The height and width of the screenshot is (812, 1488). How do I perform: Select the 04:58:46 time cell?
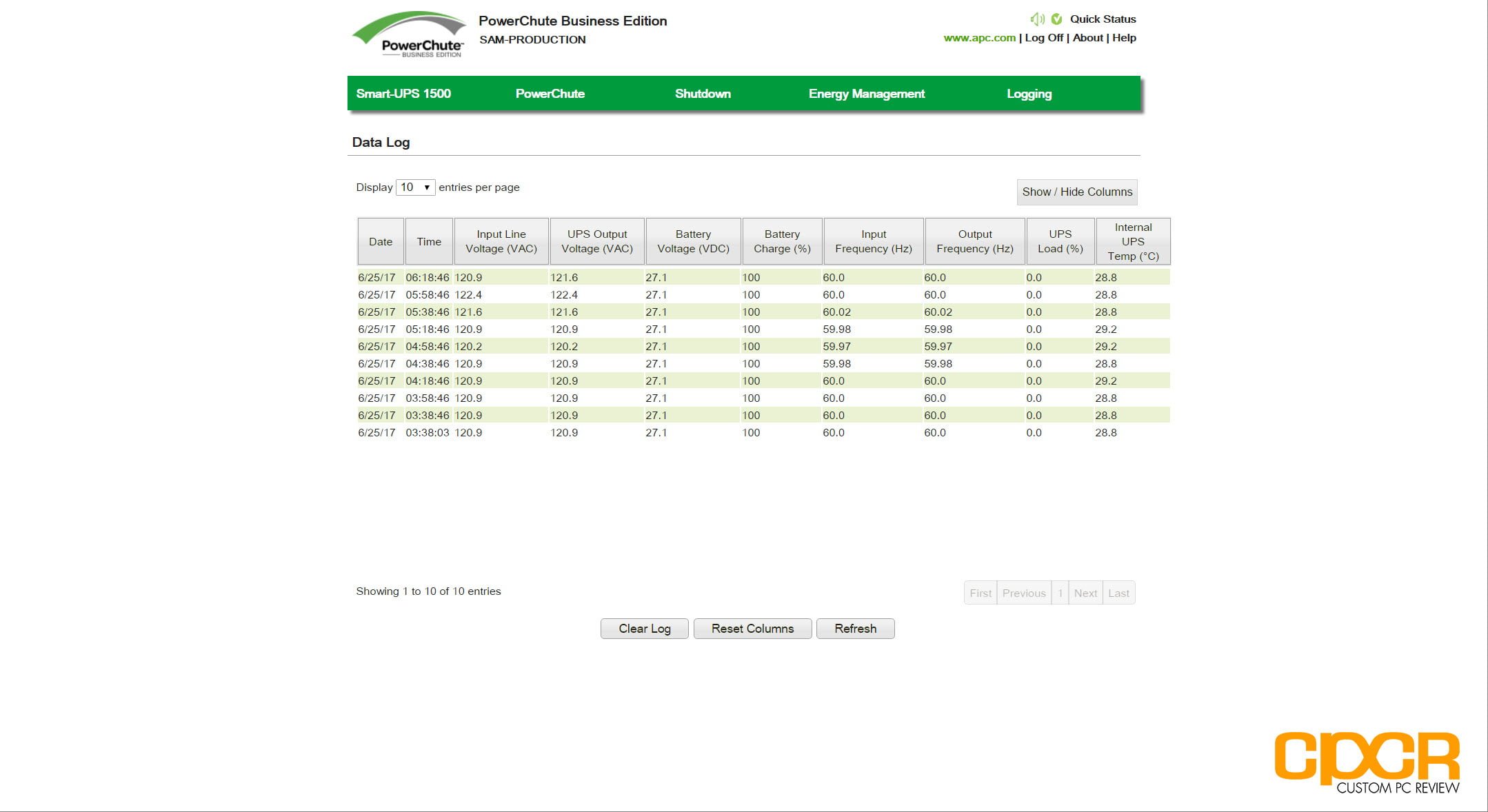pyautogui.click(x=428, y=347)
